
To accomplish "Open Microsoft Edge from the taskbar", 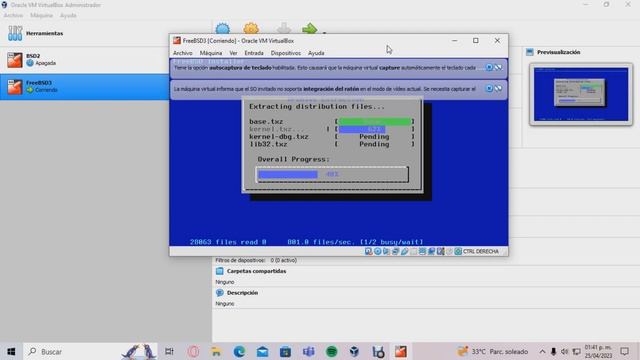I will click(x=239, y=351).
